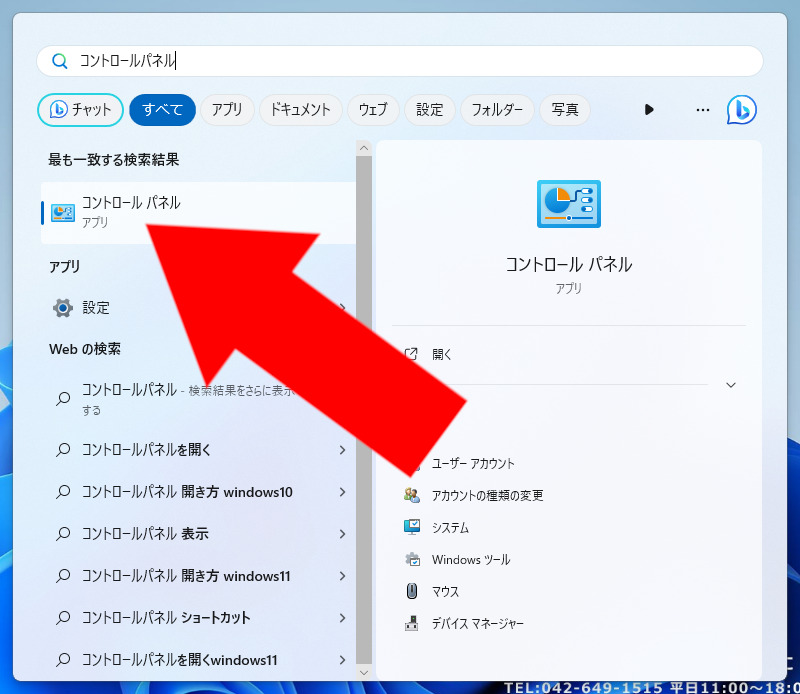800x694 pixels.
Task: Expand the actions list chevron in right panel
Action: point(731,385)
